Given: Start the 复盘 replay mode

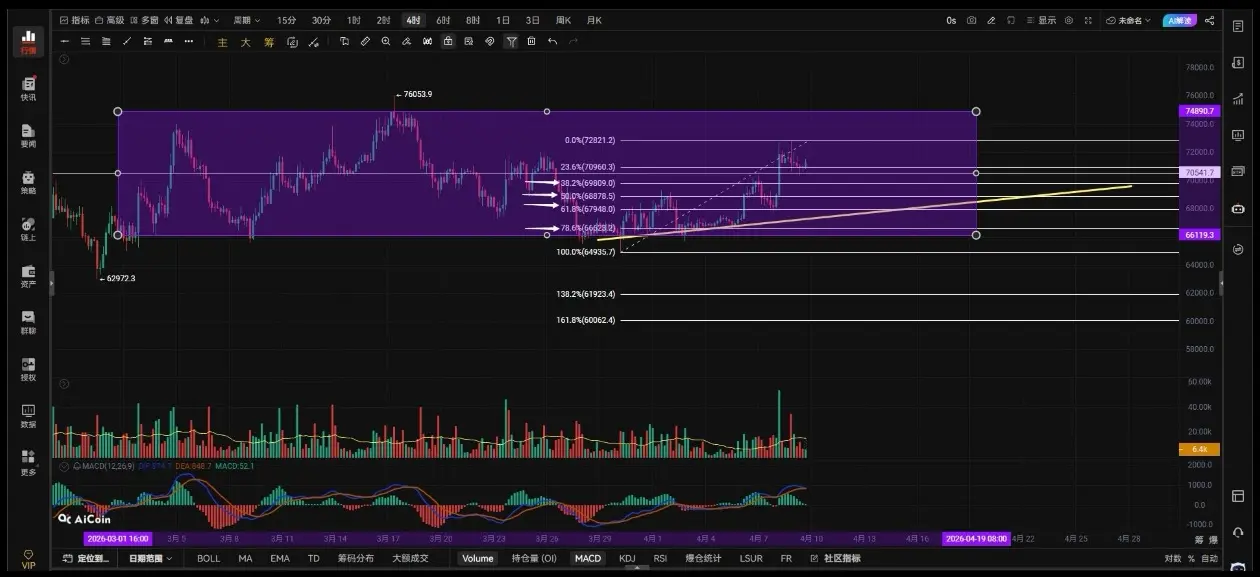Looking at the screenshot, I should (178, 20).
